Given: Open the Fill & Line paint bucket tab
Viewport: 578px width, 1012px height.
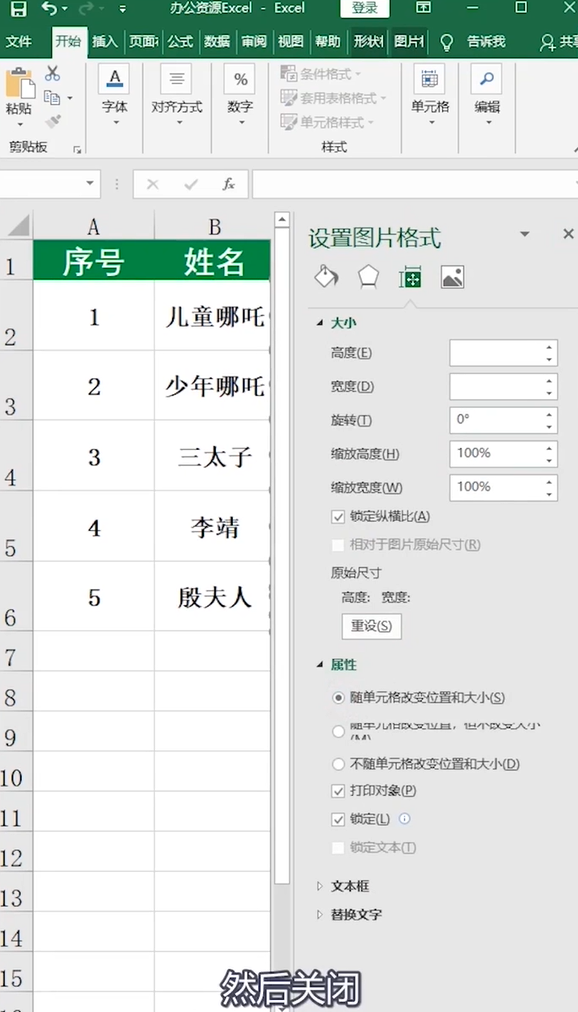Looking at the screenshot, I should tap(326, 277).
